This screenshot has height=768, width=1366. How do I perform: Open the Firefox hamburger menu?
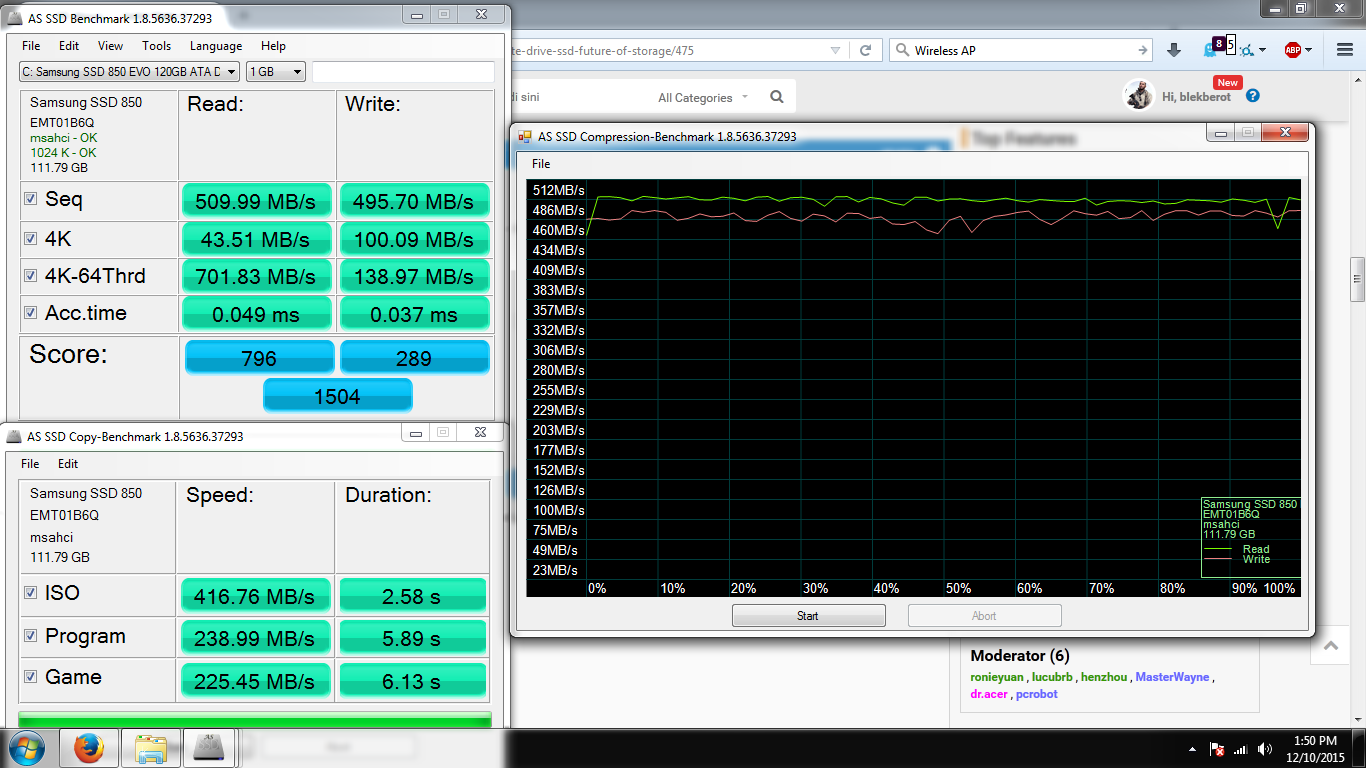(x=1345, y=50)
